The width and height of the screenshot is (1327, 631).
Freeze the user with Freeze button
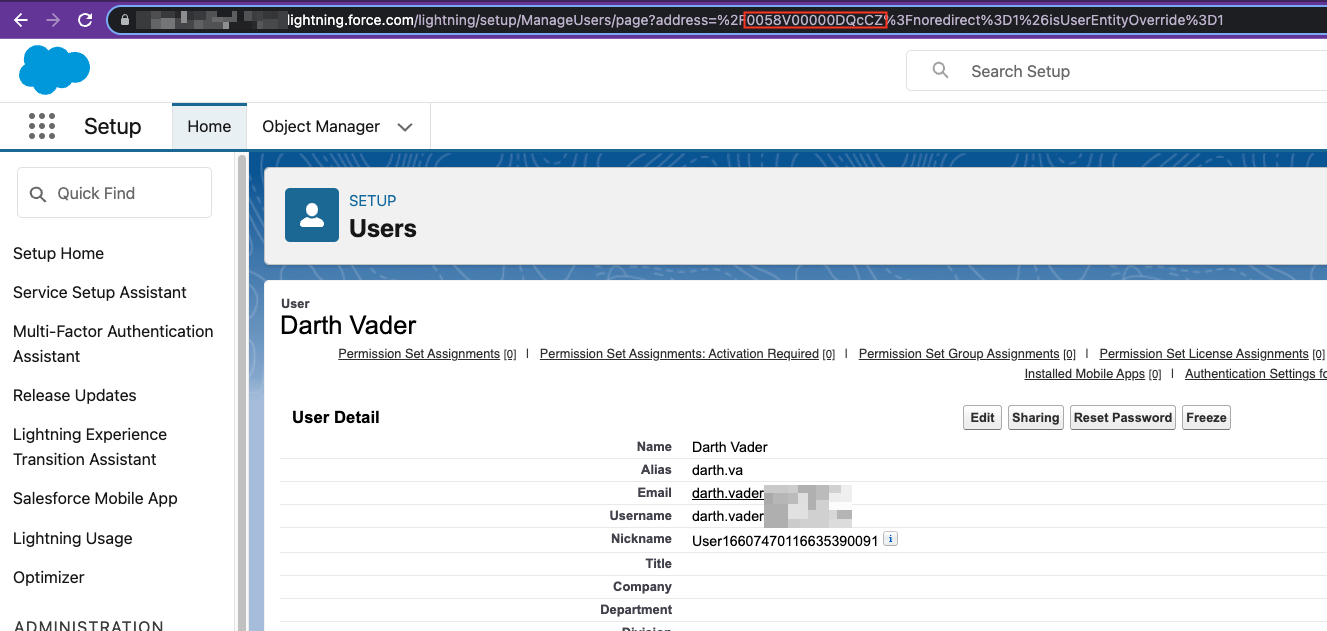pyautogui.click(x=1206, y=418)
